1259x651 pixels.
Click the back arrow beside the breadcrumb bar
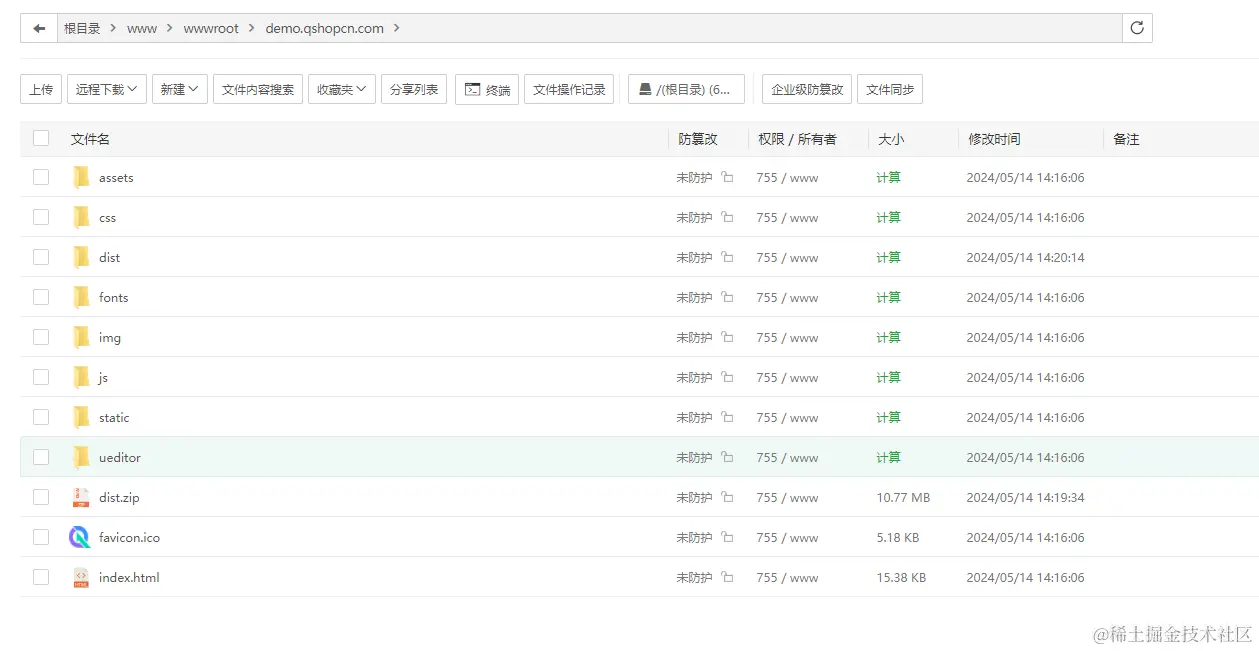point(37,27)
